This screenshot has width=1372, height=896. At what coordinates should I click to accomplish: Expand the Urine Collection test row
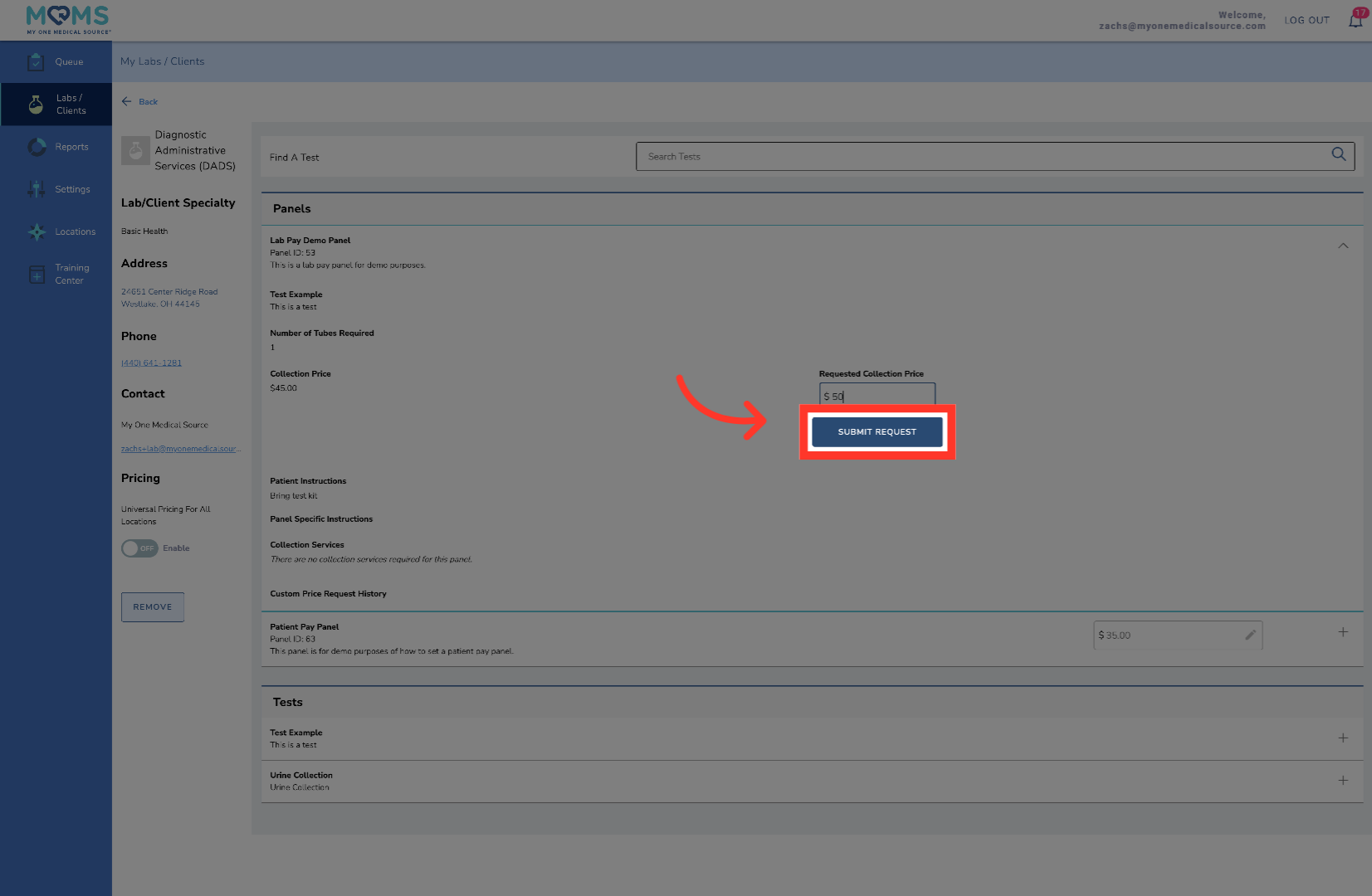(x=1342, y=781)
